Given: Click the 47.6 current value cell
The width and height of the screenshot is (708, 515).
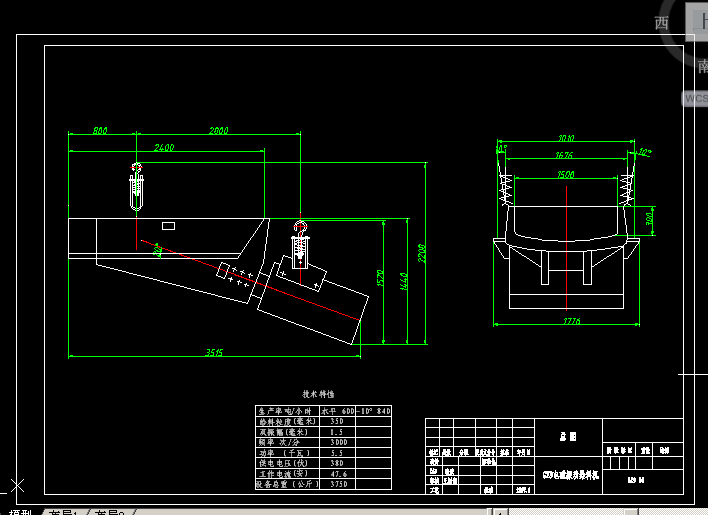Looking at the screenshot, I should 338,474.
